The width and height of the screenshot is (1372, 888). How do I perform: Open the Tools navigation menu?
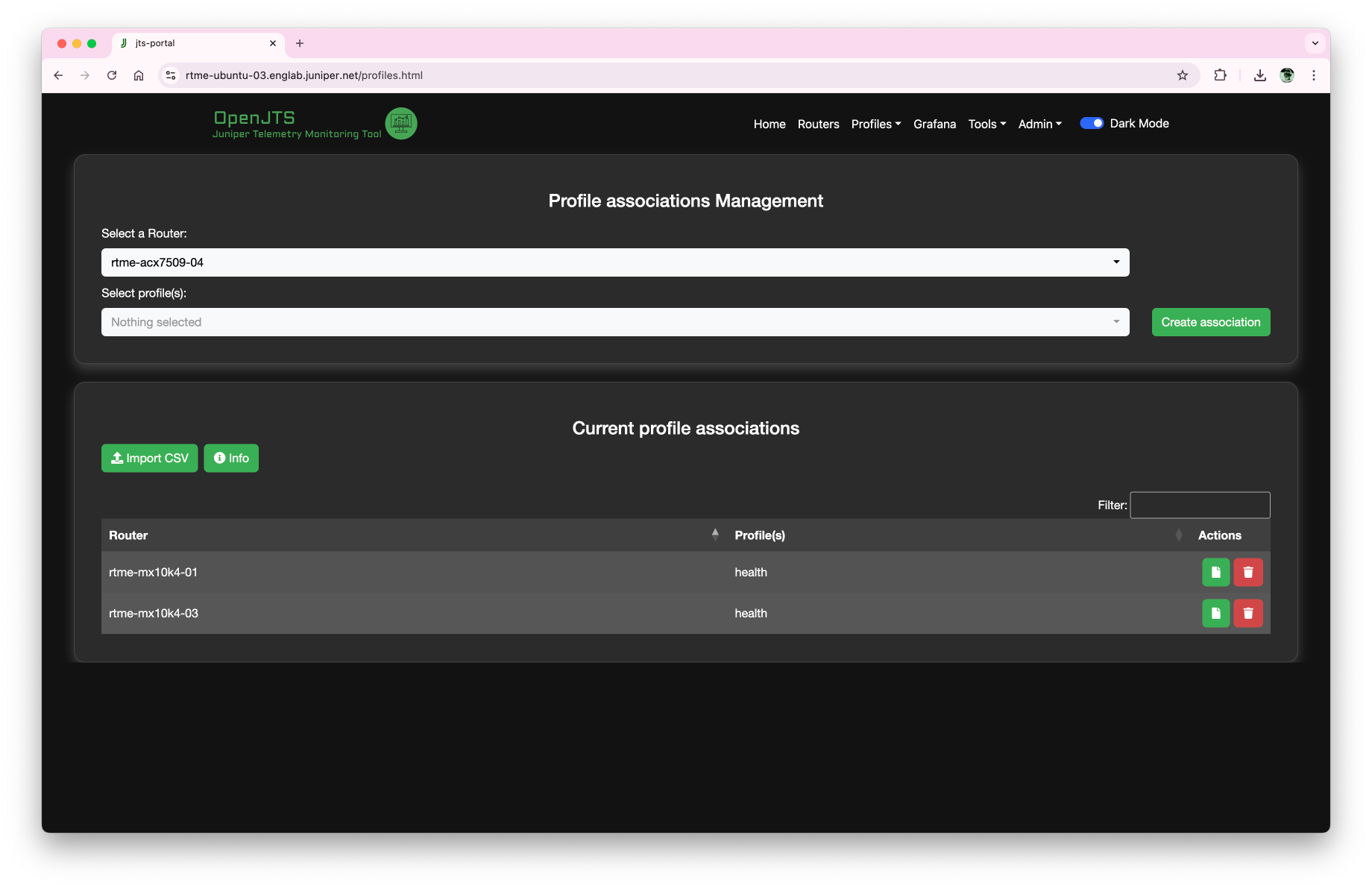click(x=986, y=125)
